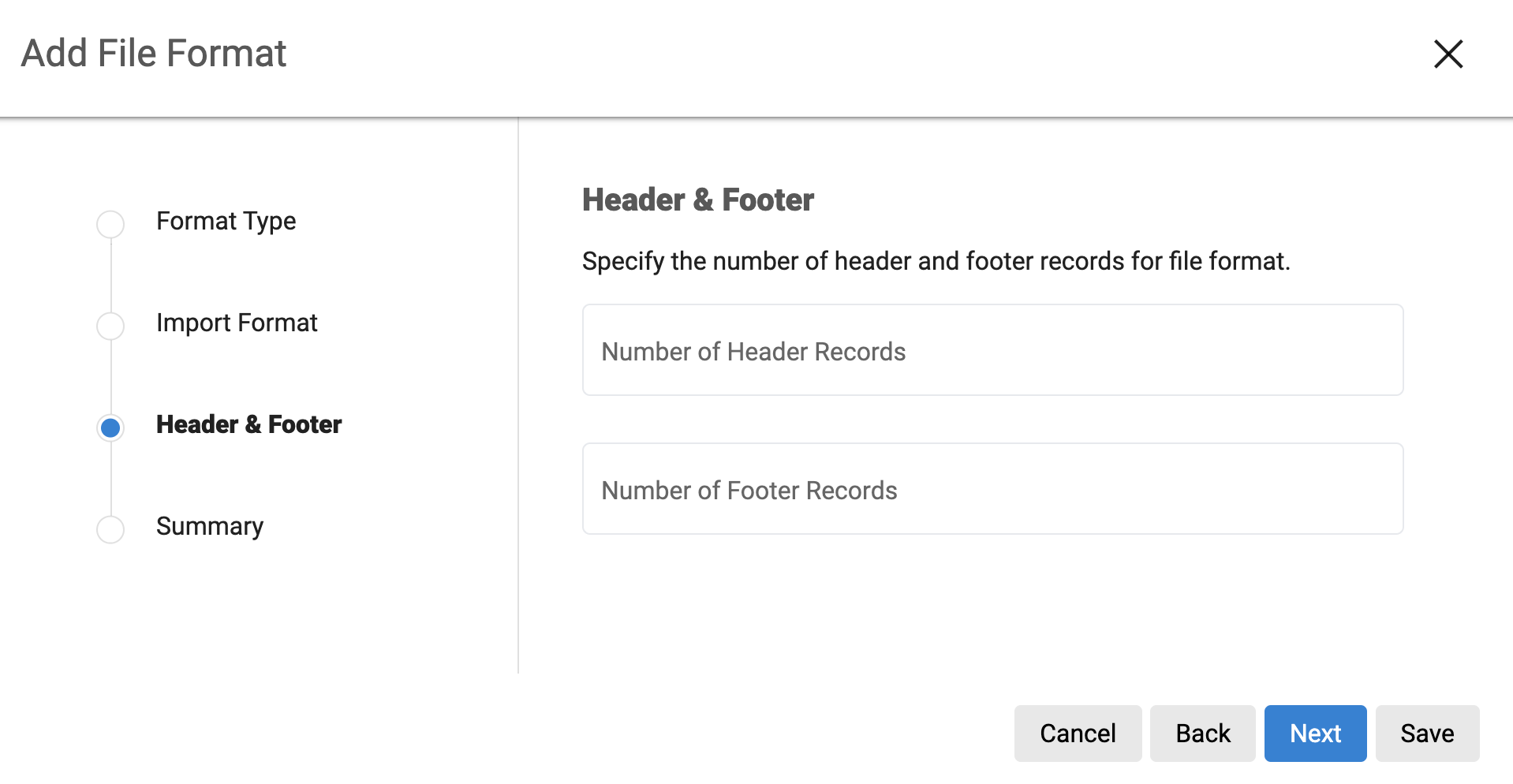This screenshot has height=784, width=1513.
Task: Go back with the Back button
Action: 1202,734
